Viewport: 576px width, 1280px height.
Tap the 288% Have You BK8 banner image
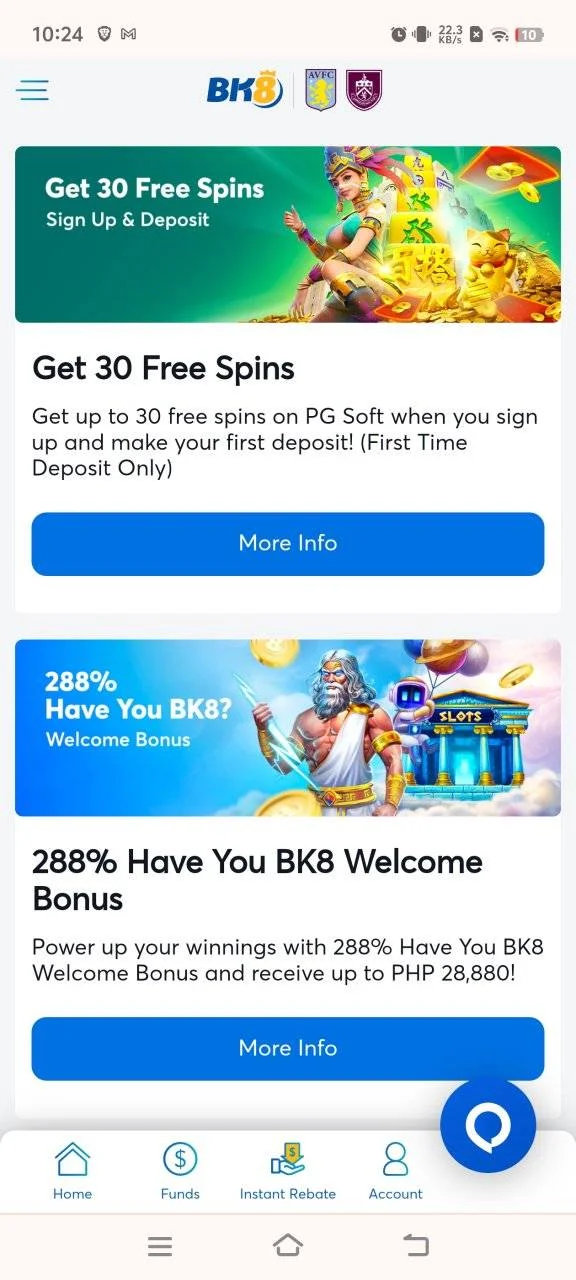point(288,728)
